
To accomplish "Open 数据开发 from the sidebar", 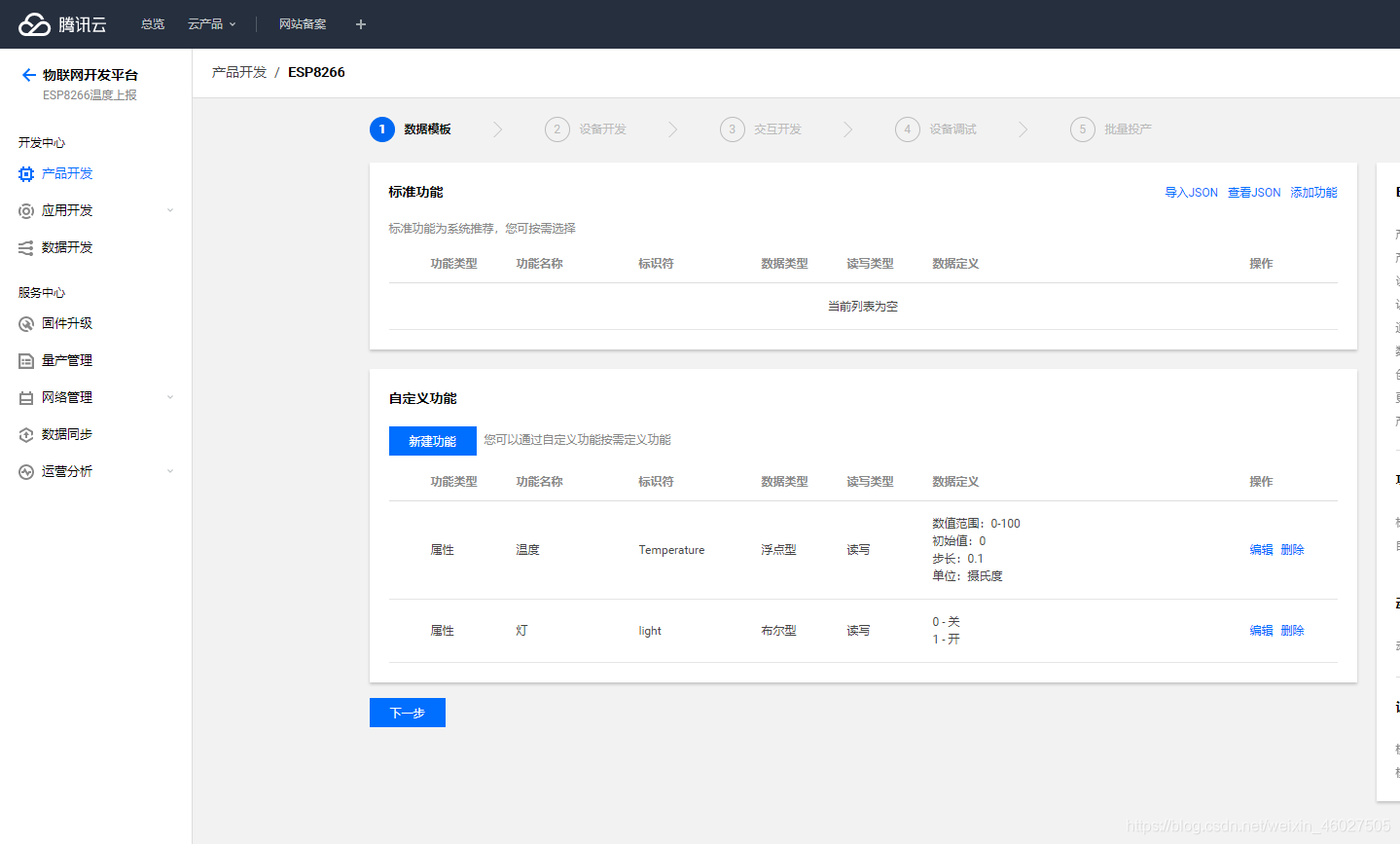I will pos(26,247).
